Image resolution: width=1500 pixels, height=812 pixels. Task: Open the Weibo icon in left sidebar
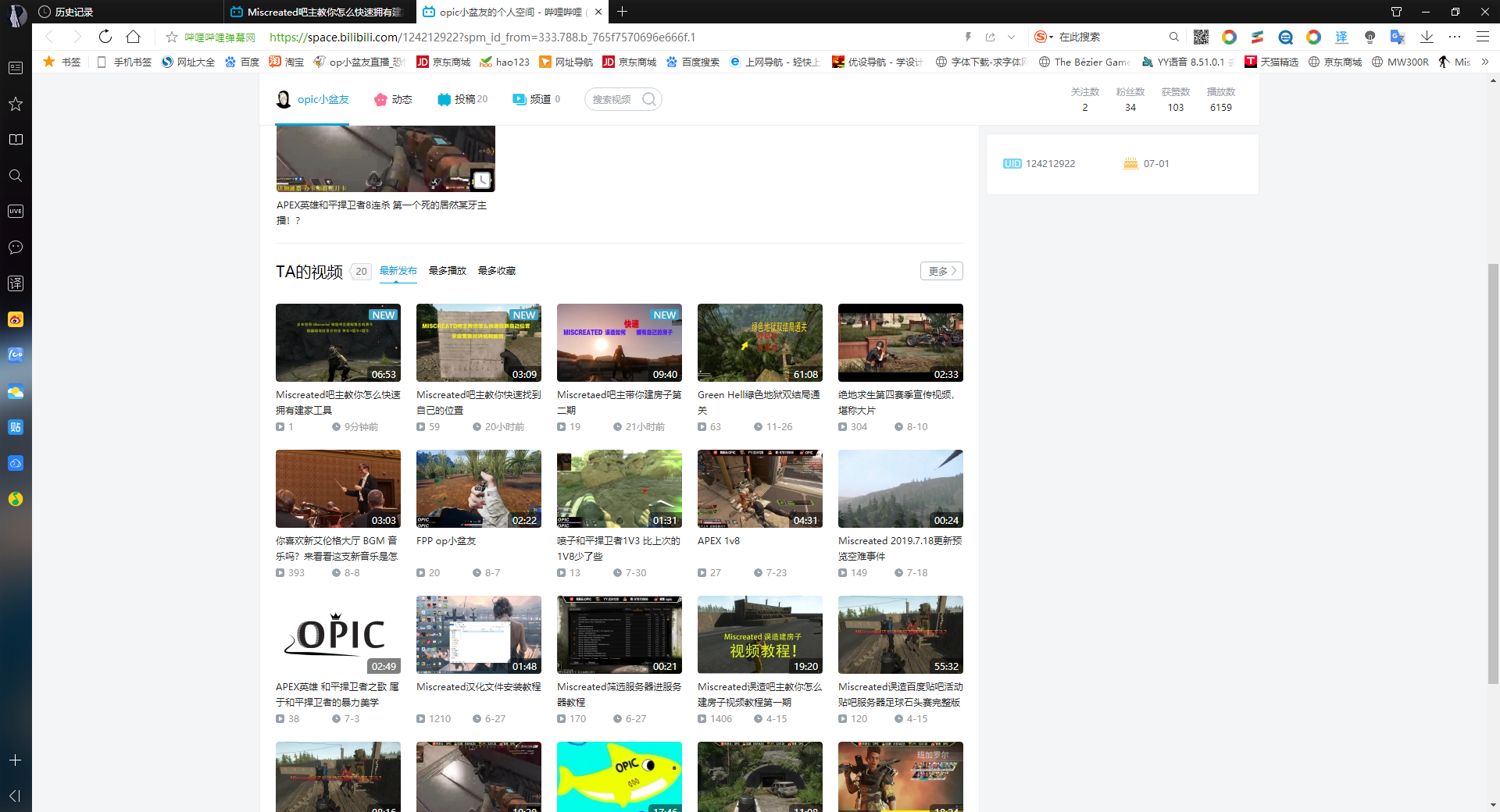[16, 319]
